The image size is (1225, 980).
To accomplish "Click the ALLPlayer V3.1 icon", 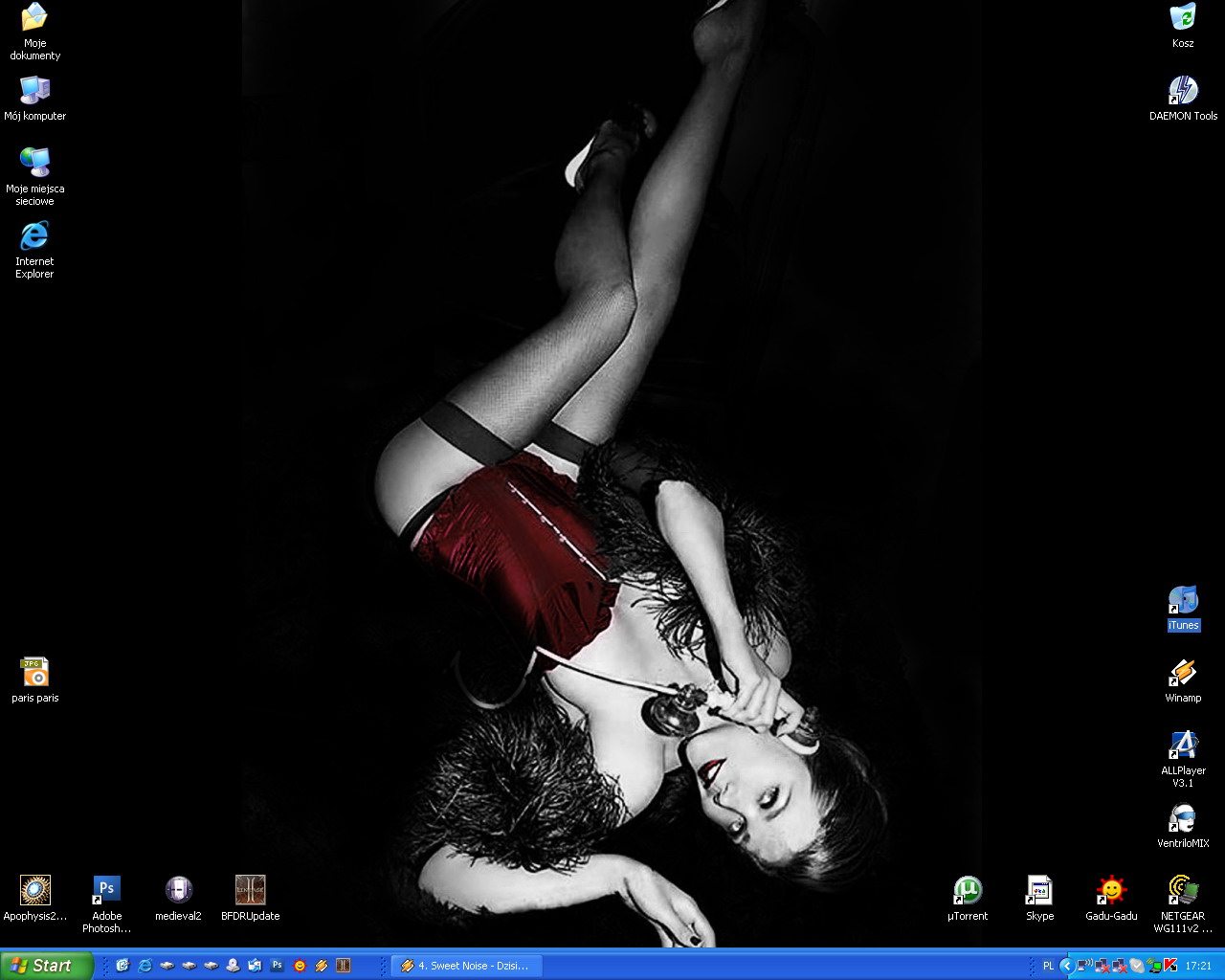I will (x=1183, y=746).
